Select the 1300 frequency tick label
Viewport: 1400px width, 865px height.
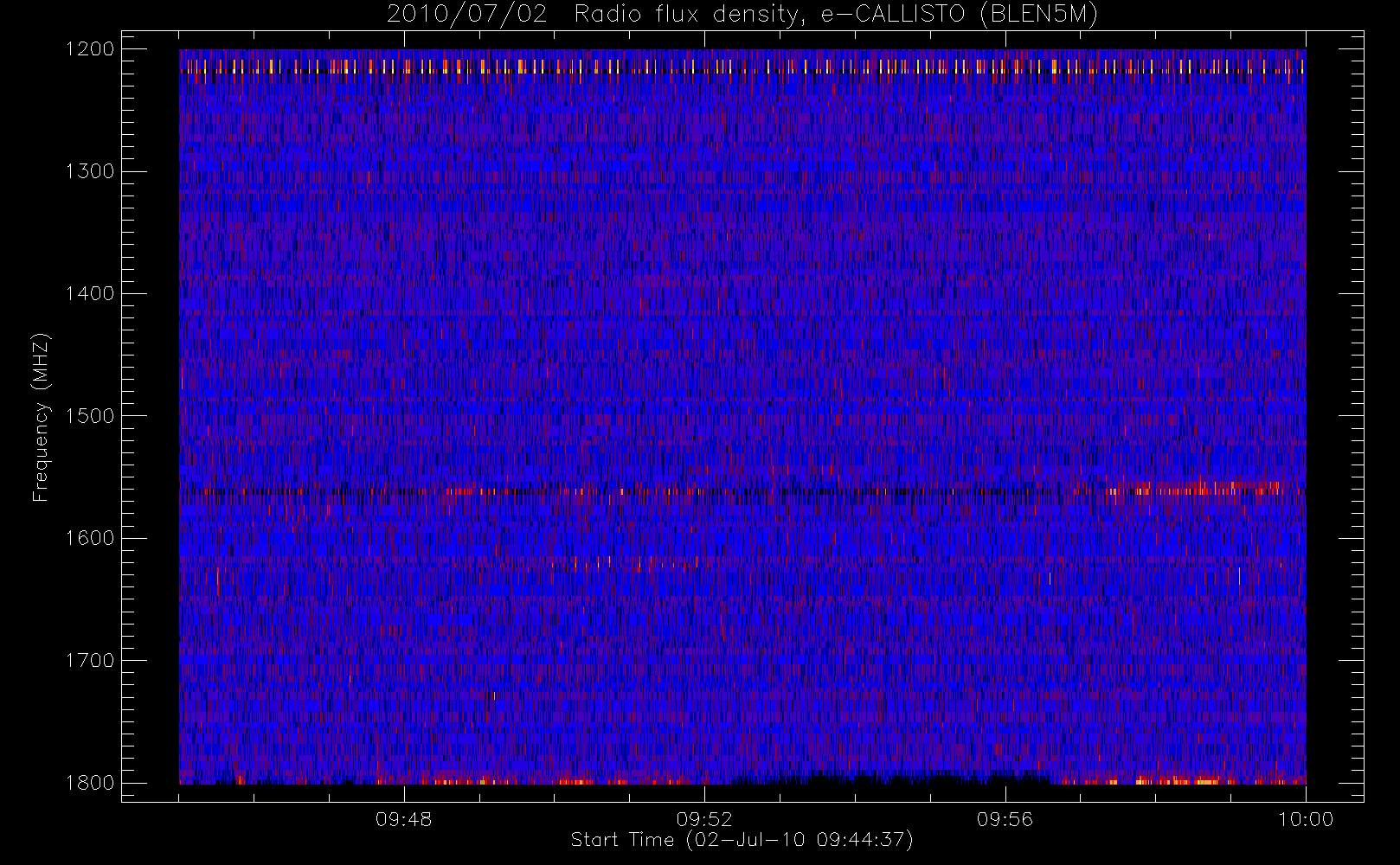tap(90, 171)
